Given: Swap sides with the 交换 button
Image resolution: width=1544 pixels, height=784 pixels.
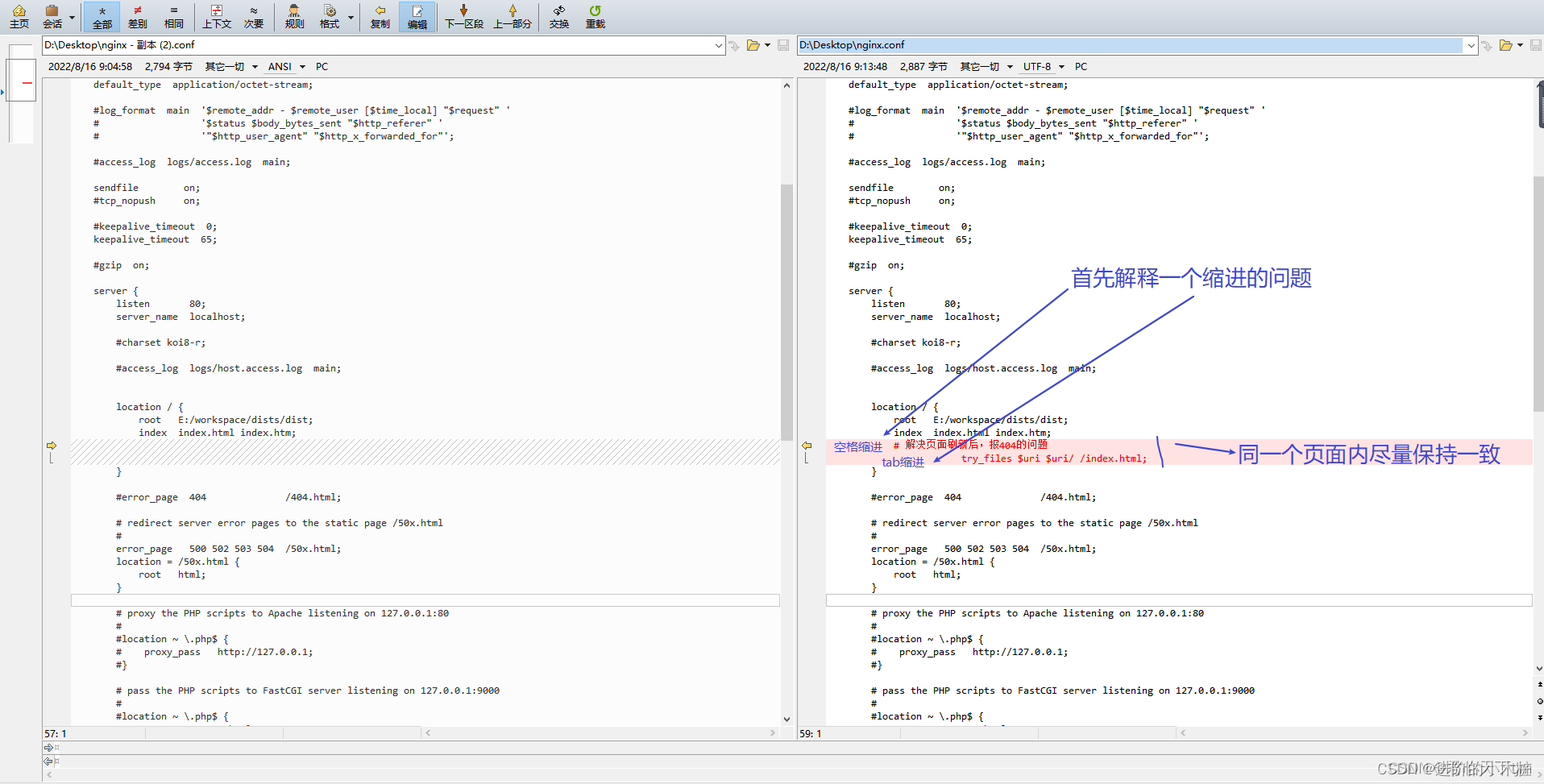Looking at the screenshot, I should (x=559, y=16).
